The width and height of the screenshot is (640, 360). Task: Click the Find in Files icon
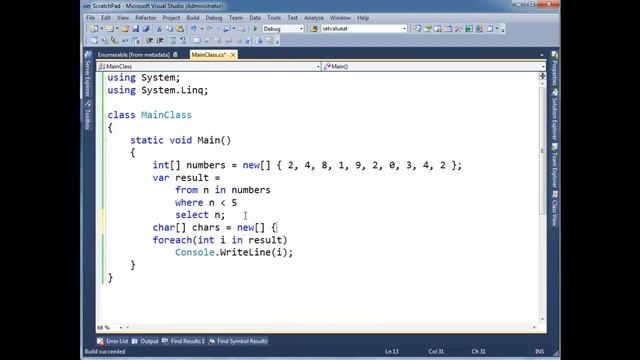click(x=313, y=29)
